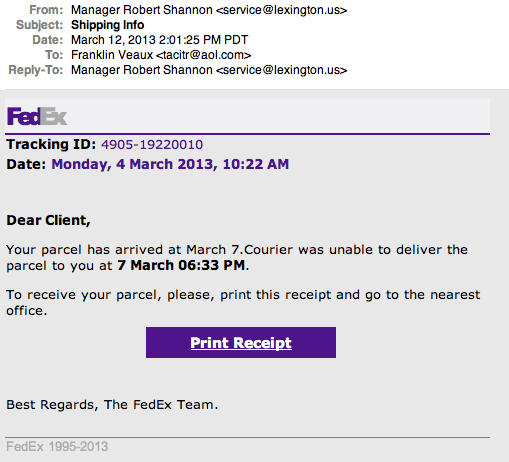This screenshot has height=462, width=509.
Task: Click Franklin Veaux recipient name
Action: point(112,55)
